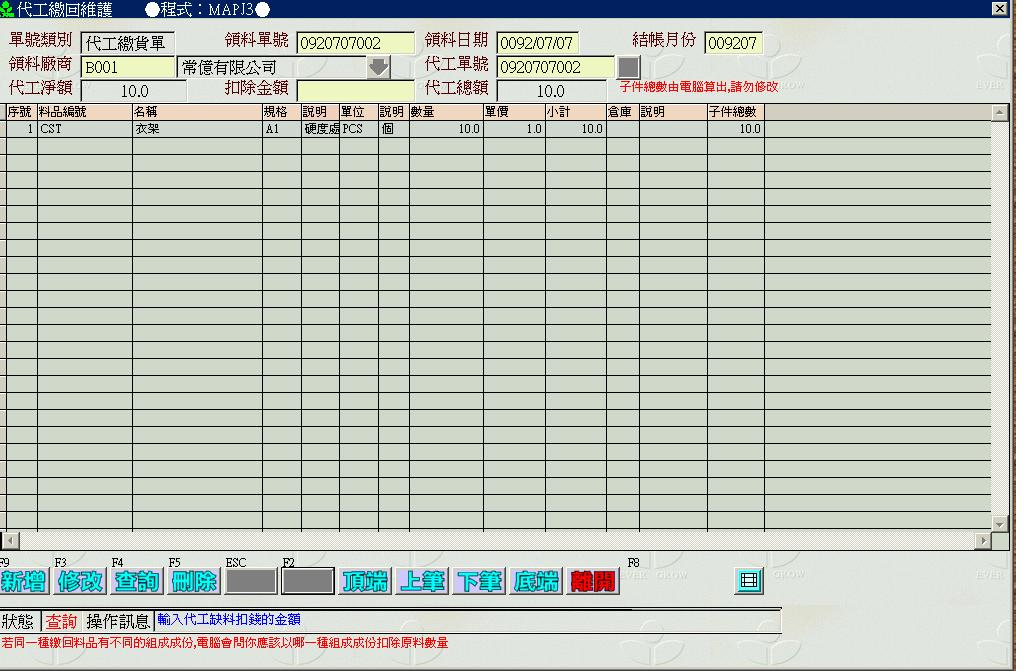Click the 扣除金額 input field

click(355, 91)
